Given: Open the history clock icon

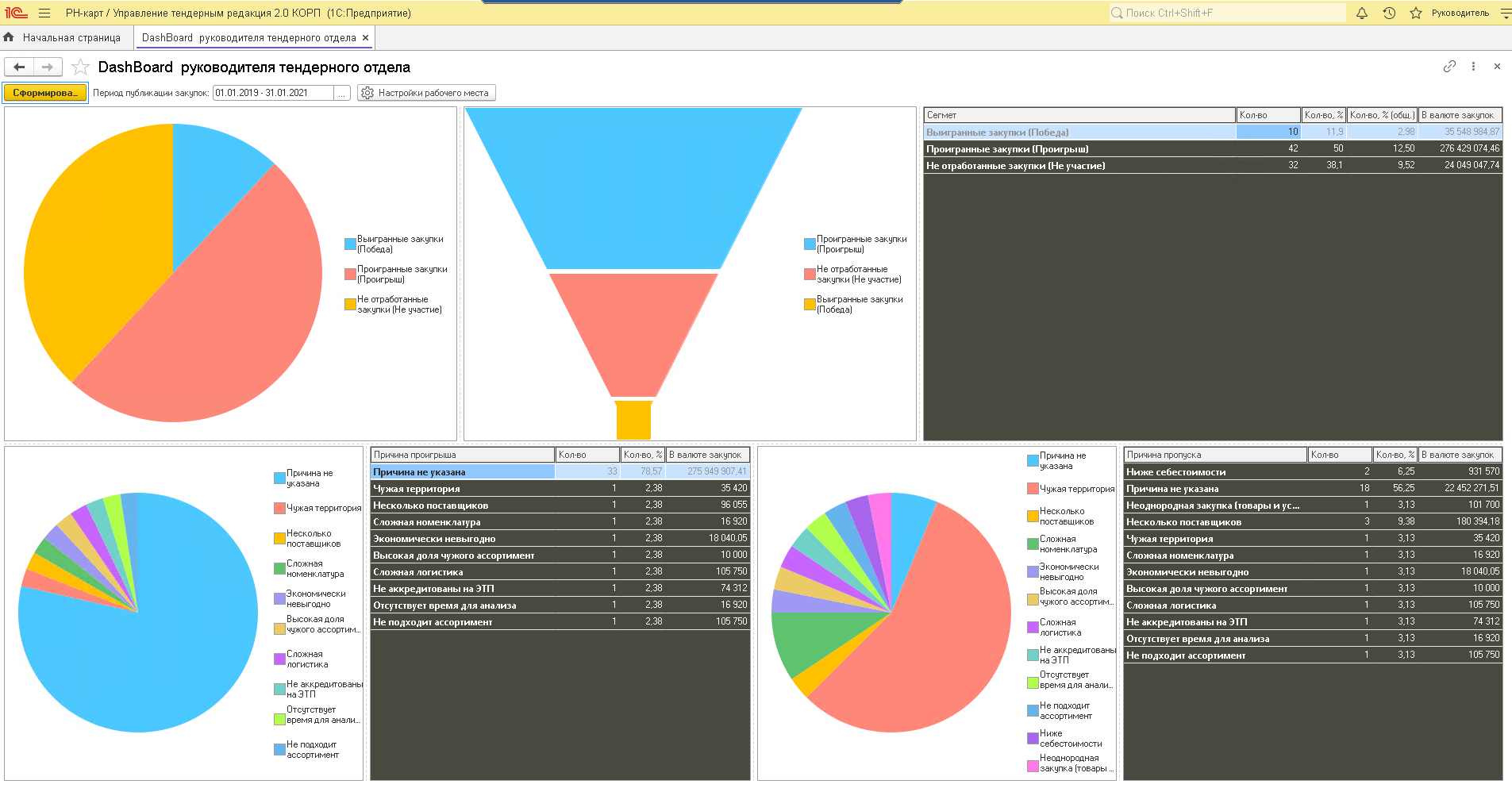Looking at the screenshot, I should (x=1389, y=13).
